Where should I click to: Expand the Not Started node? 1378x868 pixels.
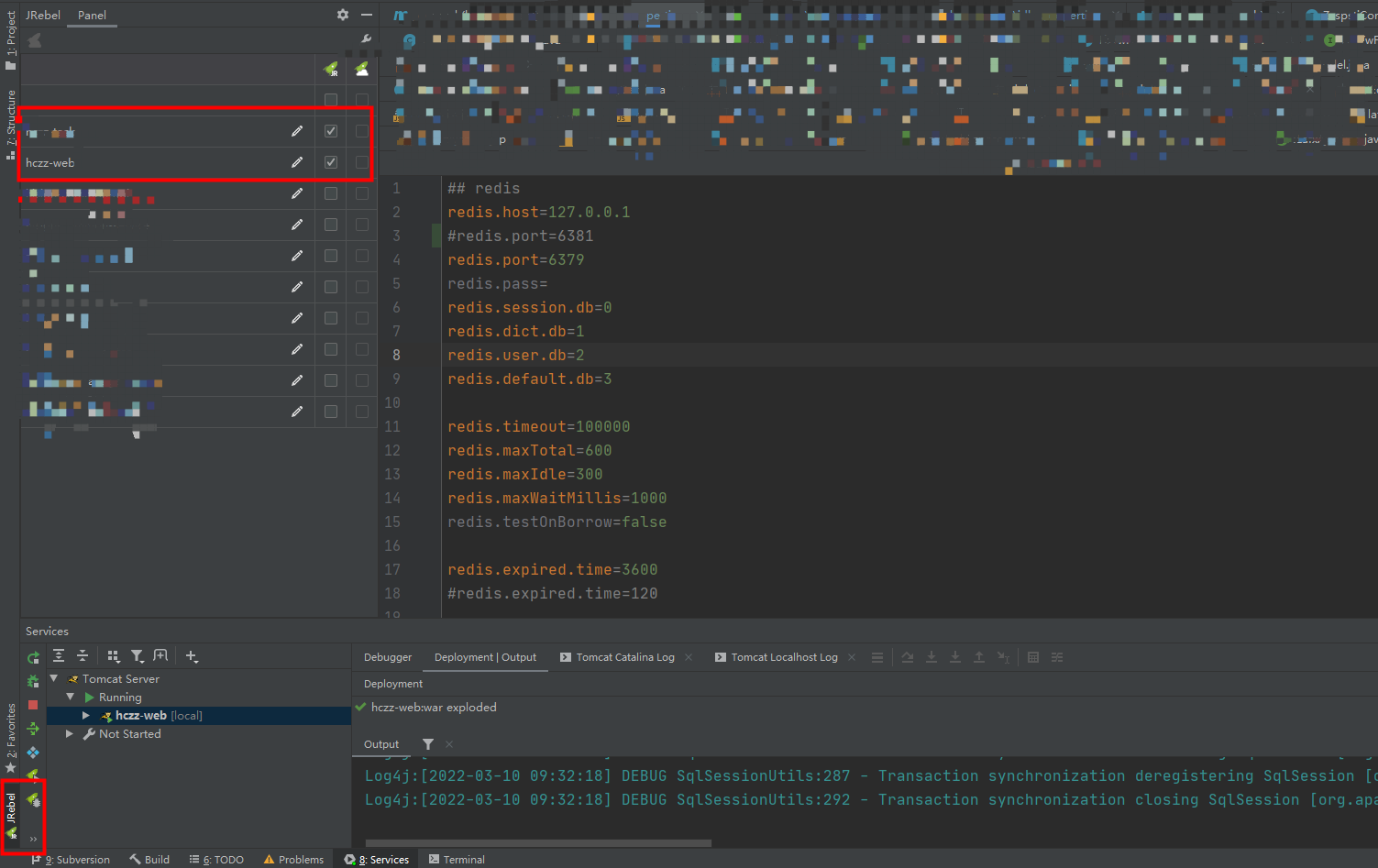[x=70, y=733]
